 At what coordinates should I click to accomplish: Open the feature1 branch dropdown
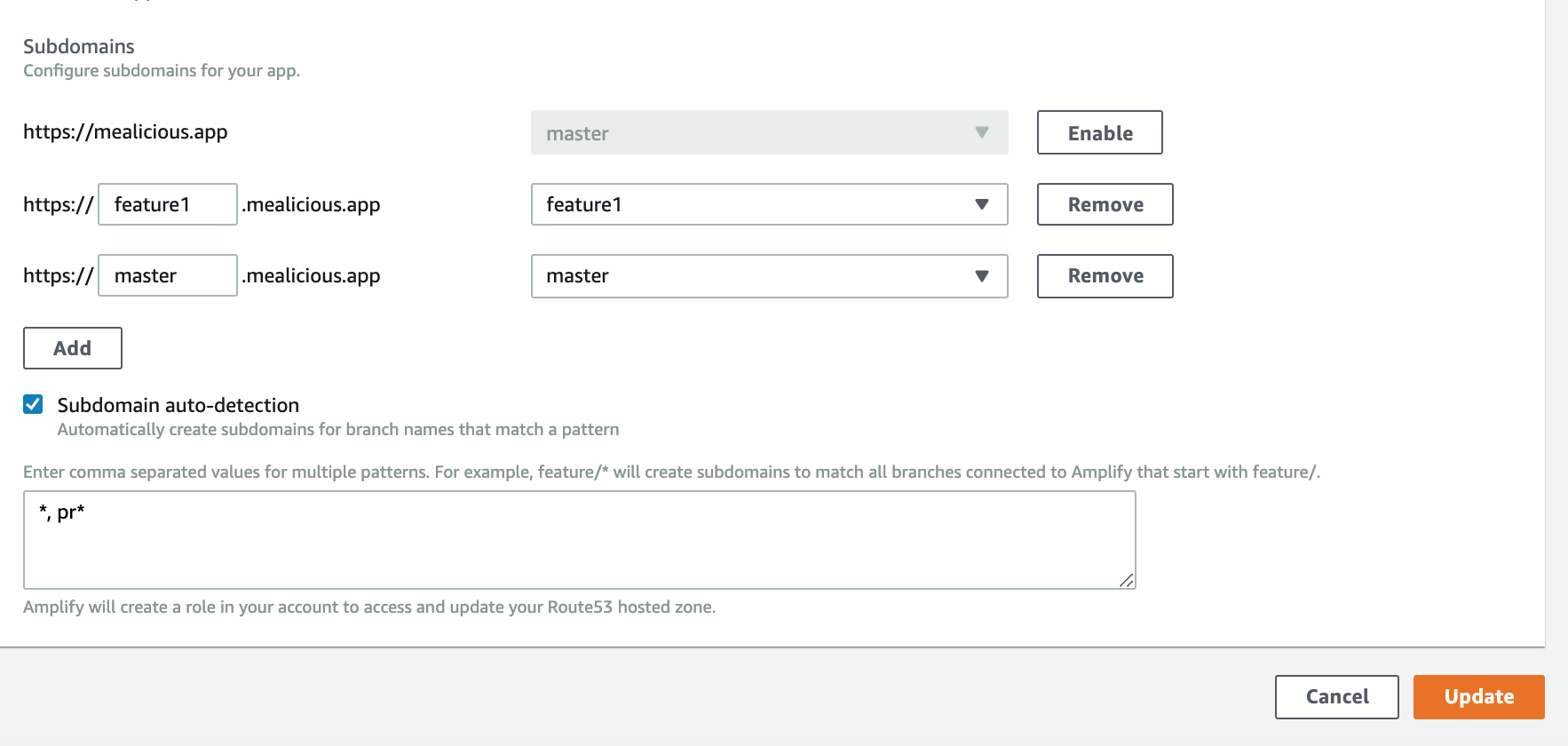click(x=769, y=204)
